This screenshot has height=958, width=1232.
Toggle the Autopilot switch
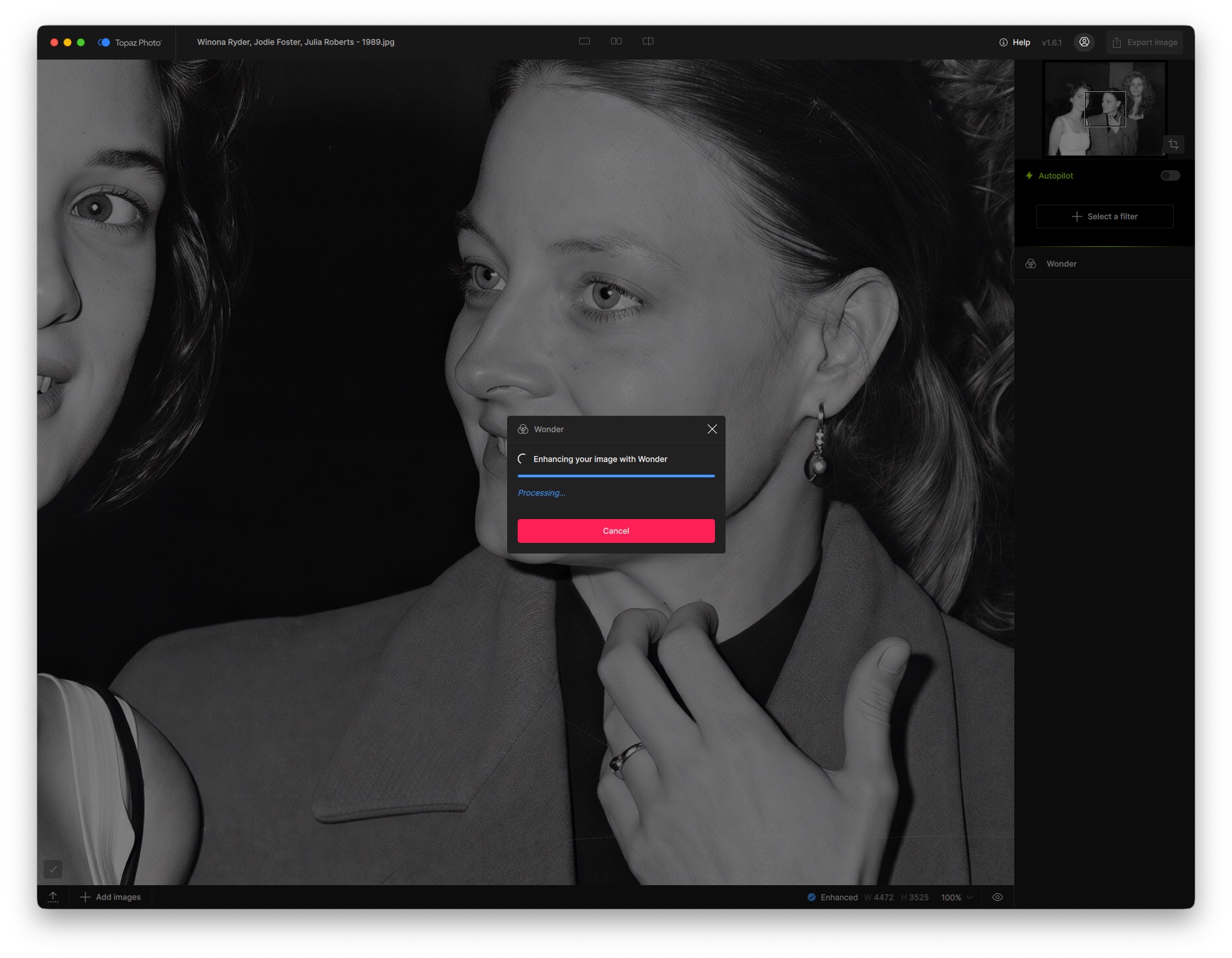click(x=1170, y=175)
